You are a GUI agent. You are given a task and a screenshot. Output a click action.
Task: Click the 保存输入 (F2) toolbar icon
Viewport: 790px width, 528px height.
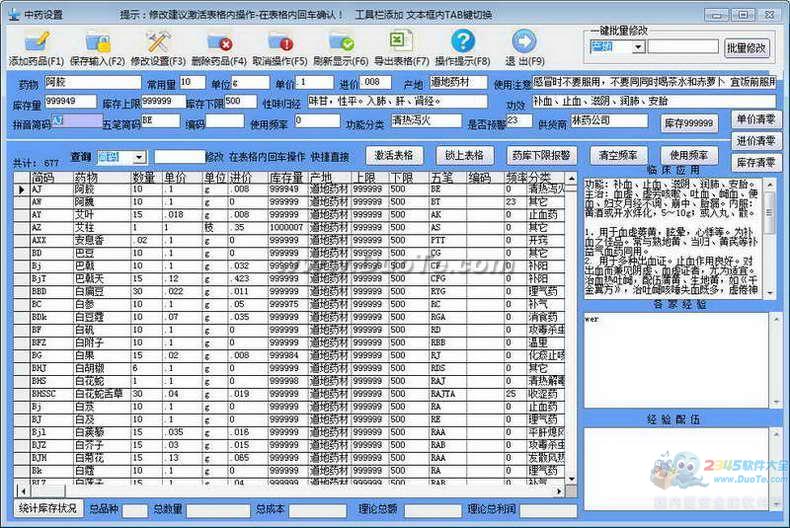[x=98, y=42]
